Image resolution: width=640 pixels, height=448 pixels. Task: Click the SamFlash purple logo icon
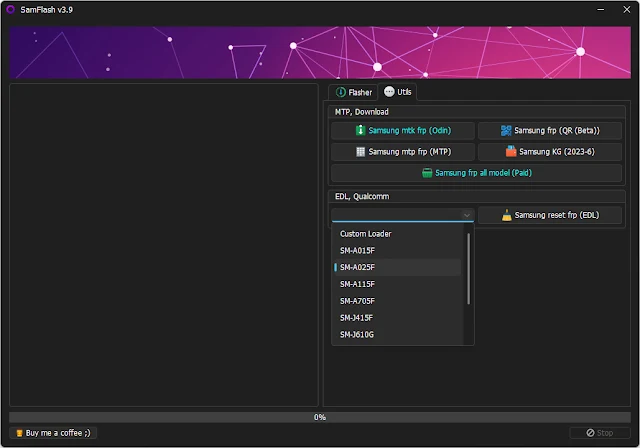coord(11,9)
